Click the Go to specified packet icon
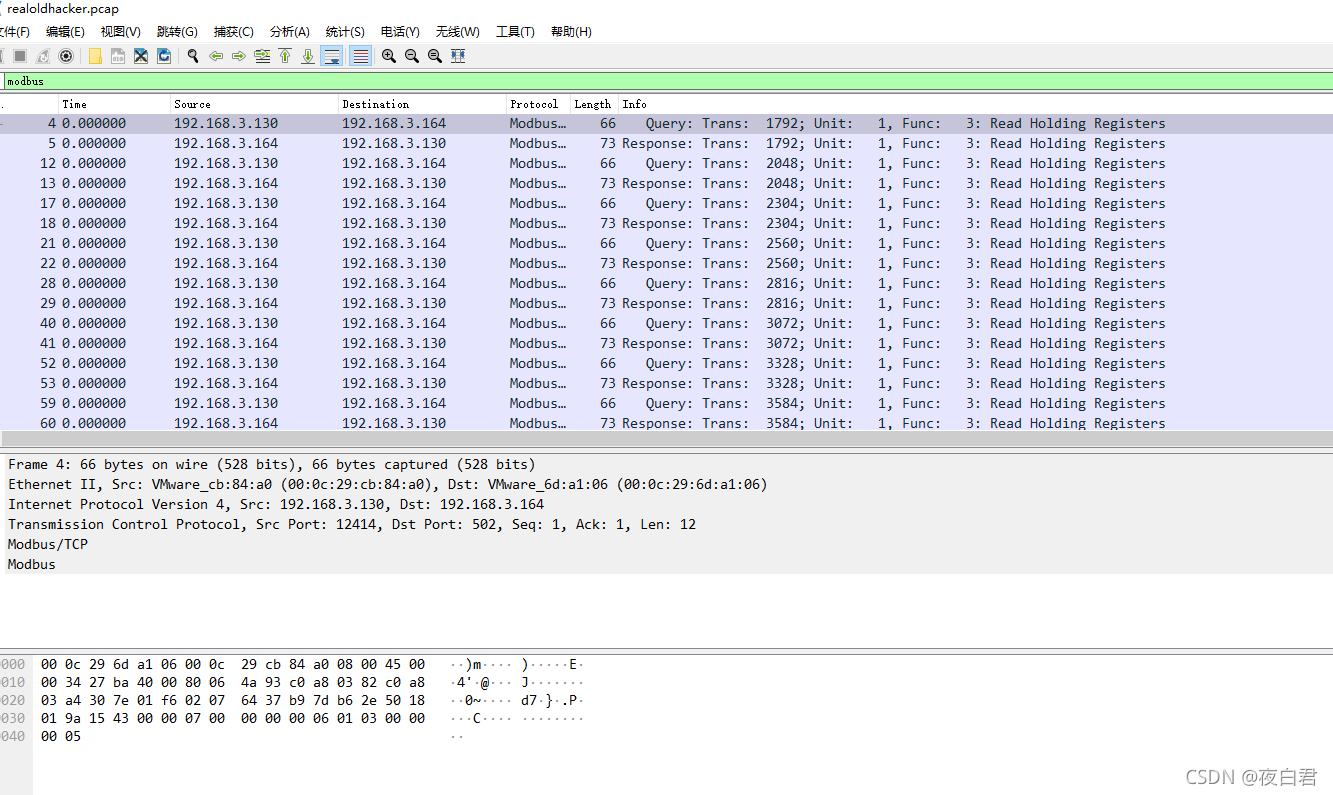 pyautogui.click(x=262, y=56)
